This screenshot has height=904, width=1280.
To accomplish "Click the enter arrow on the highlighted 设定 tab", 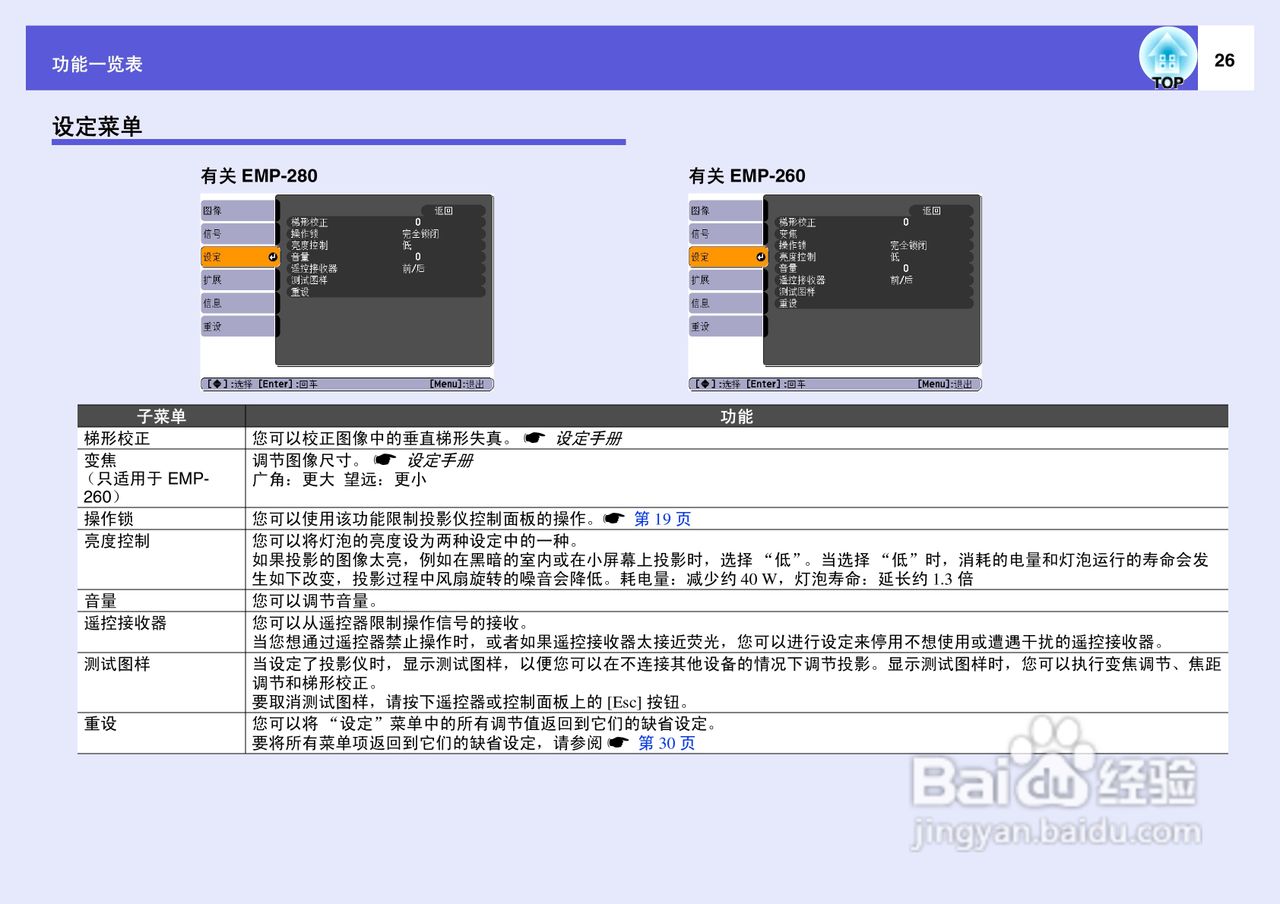I will pyautogui.click(x=272, y=257).
